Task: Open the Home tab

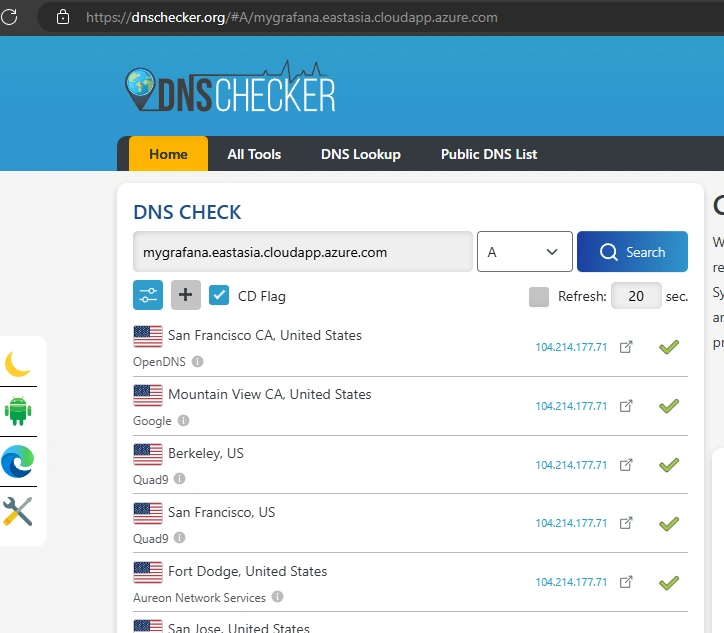Action: click(168, 154)
